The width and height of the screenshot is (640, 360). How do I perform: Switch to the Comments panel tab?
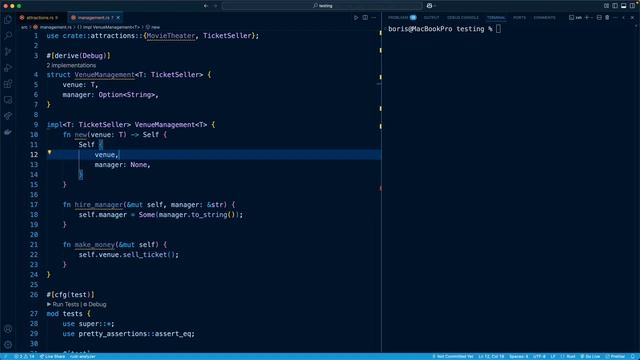pos(544,18)
